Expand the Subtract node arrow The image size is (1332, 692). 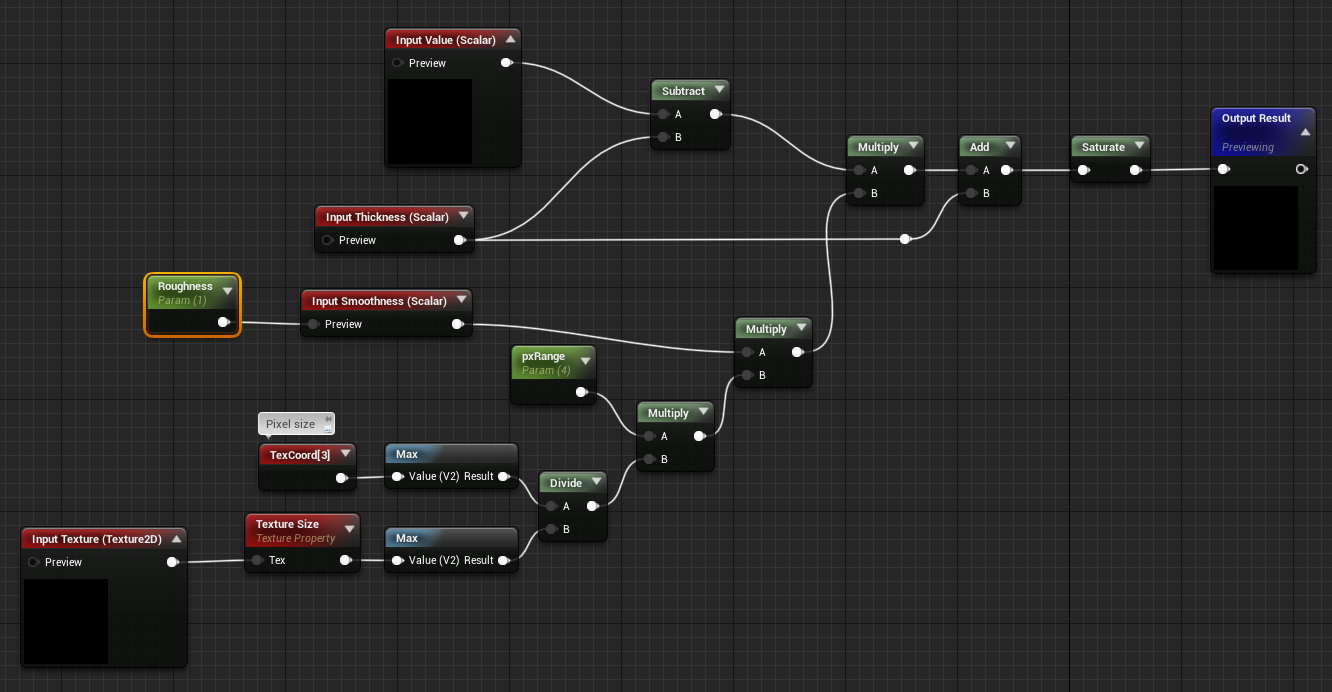pyautogui.click(x=717, y=91)
